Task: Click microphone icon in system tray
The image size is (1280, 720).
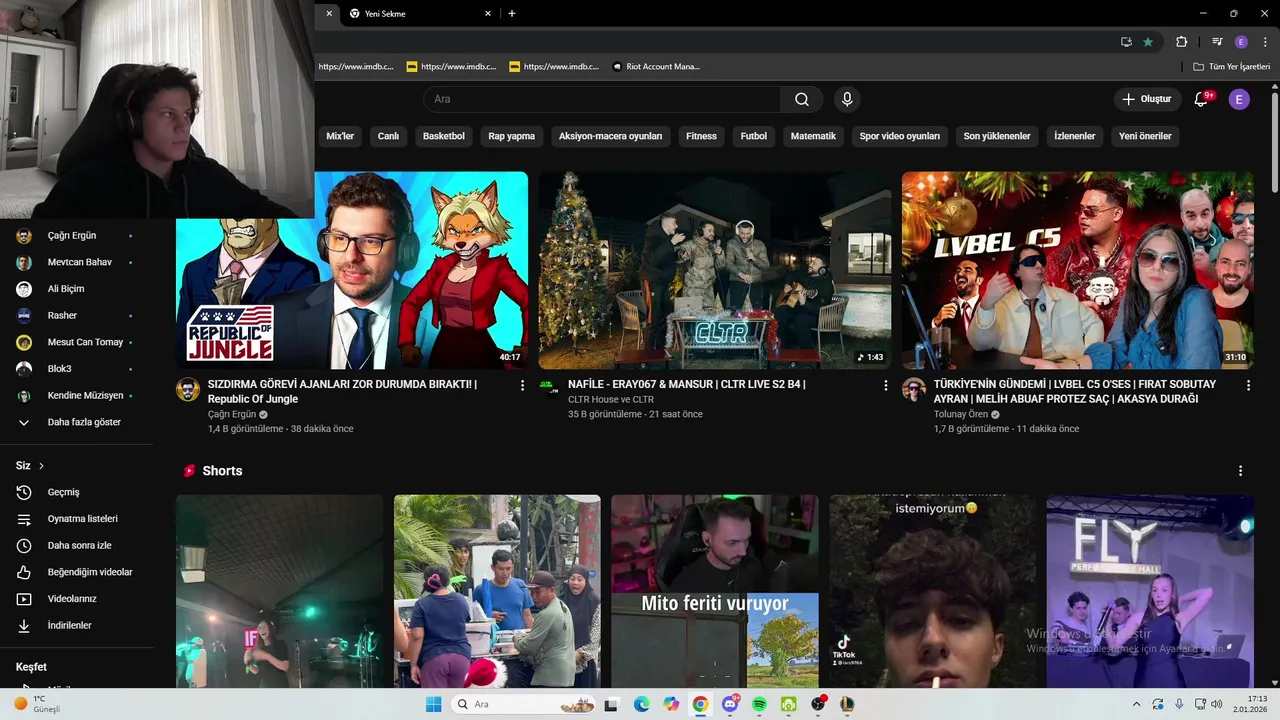Action: [1179, 704]
